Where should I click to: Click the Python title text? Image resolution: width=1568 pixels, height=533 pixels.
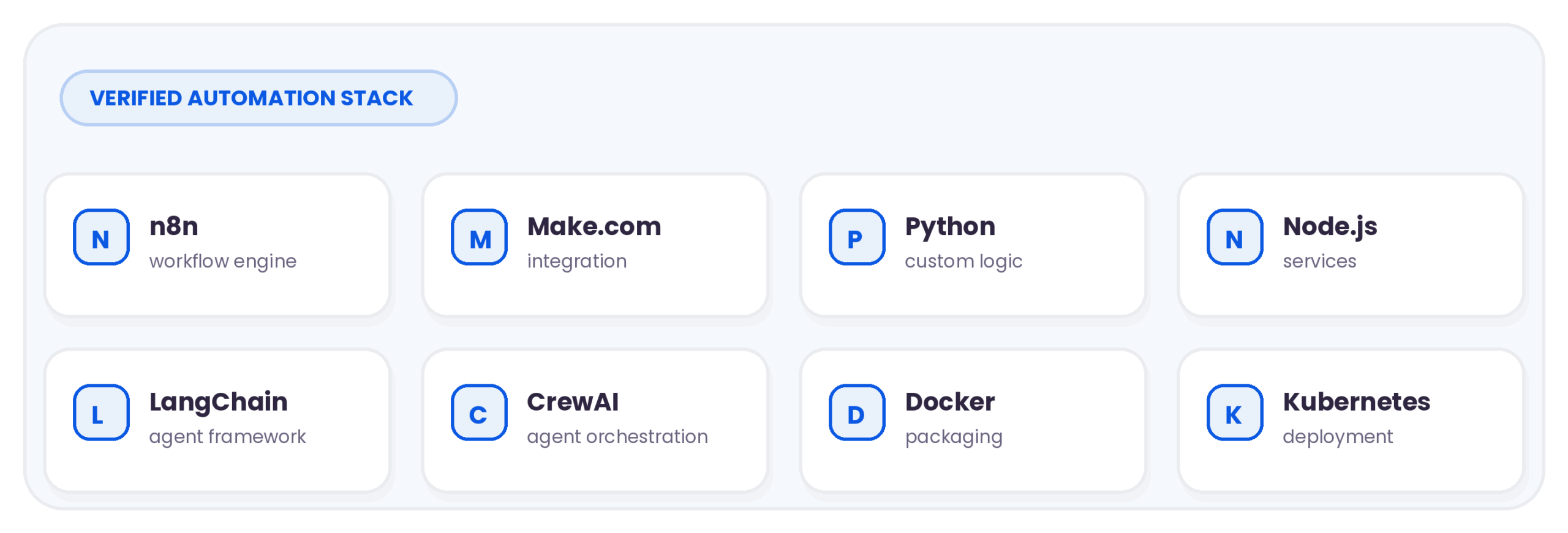click(950, 227)
